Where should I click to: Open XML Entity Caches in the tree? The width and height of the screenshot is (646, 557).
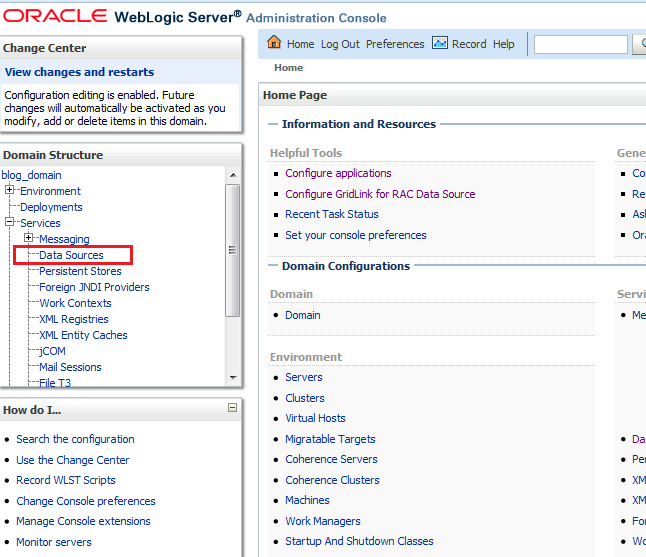(x=83, y=335)
